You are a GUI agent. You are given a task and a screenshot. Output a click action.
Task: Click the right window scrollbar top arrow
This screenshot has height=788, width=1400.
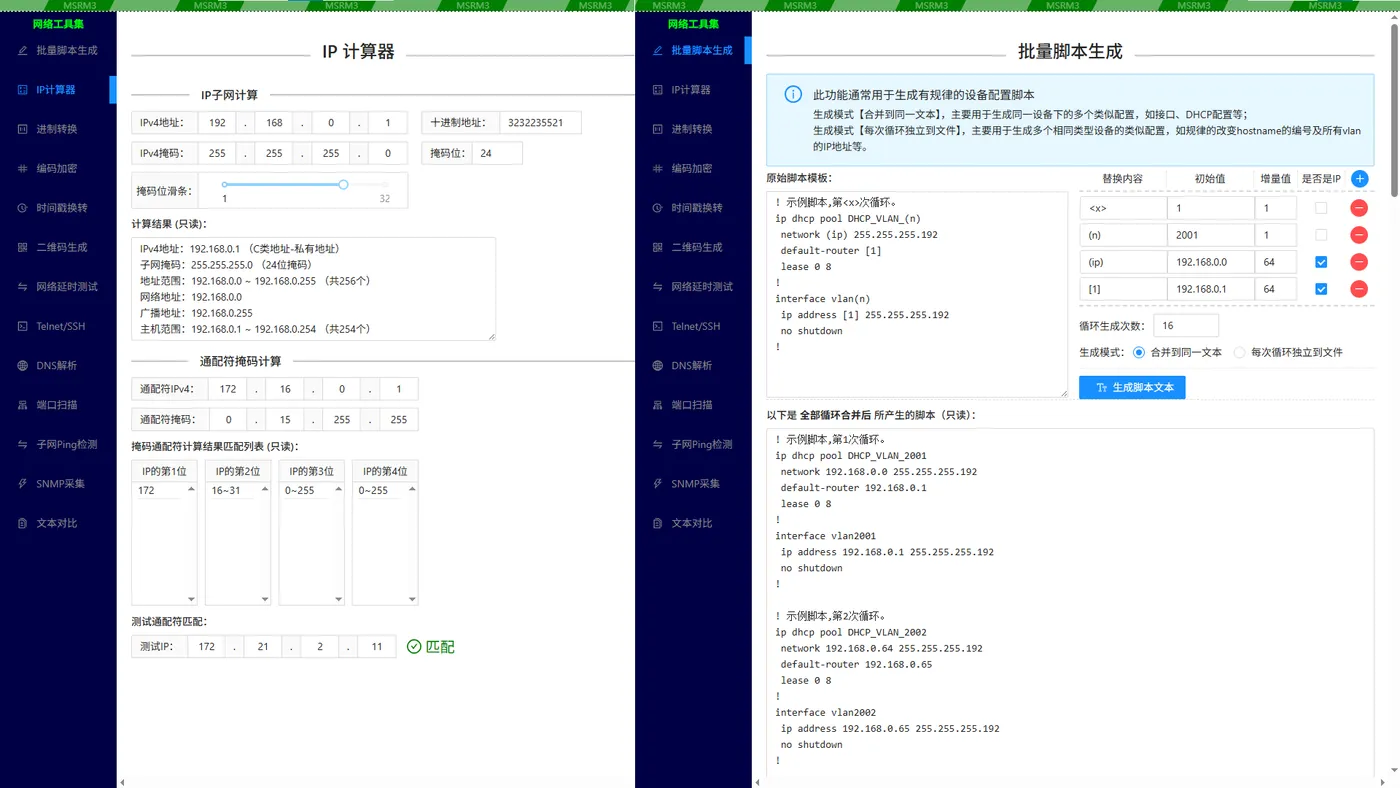[x=1394, y=17]
